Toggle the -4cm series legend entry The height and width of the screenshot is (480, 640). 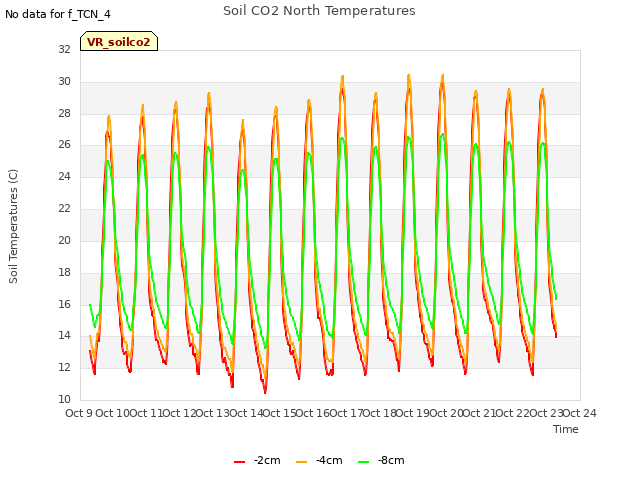click(x=319, y=460)
